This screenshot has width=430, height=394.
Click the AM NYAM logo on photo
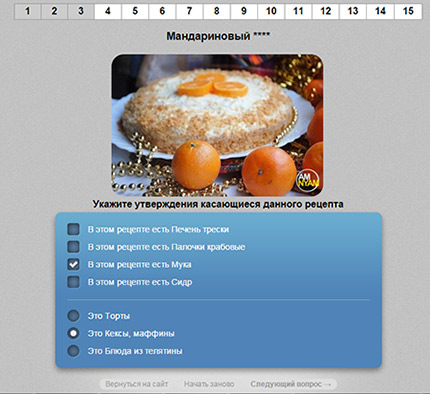click(x=308, y=181)
